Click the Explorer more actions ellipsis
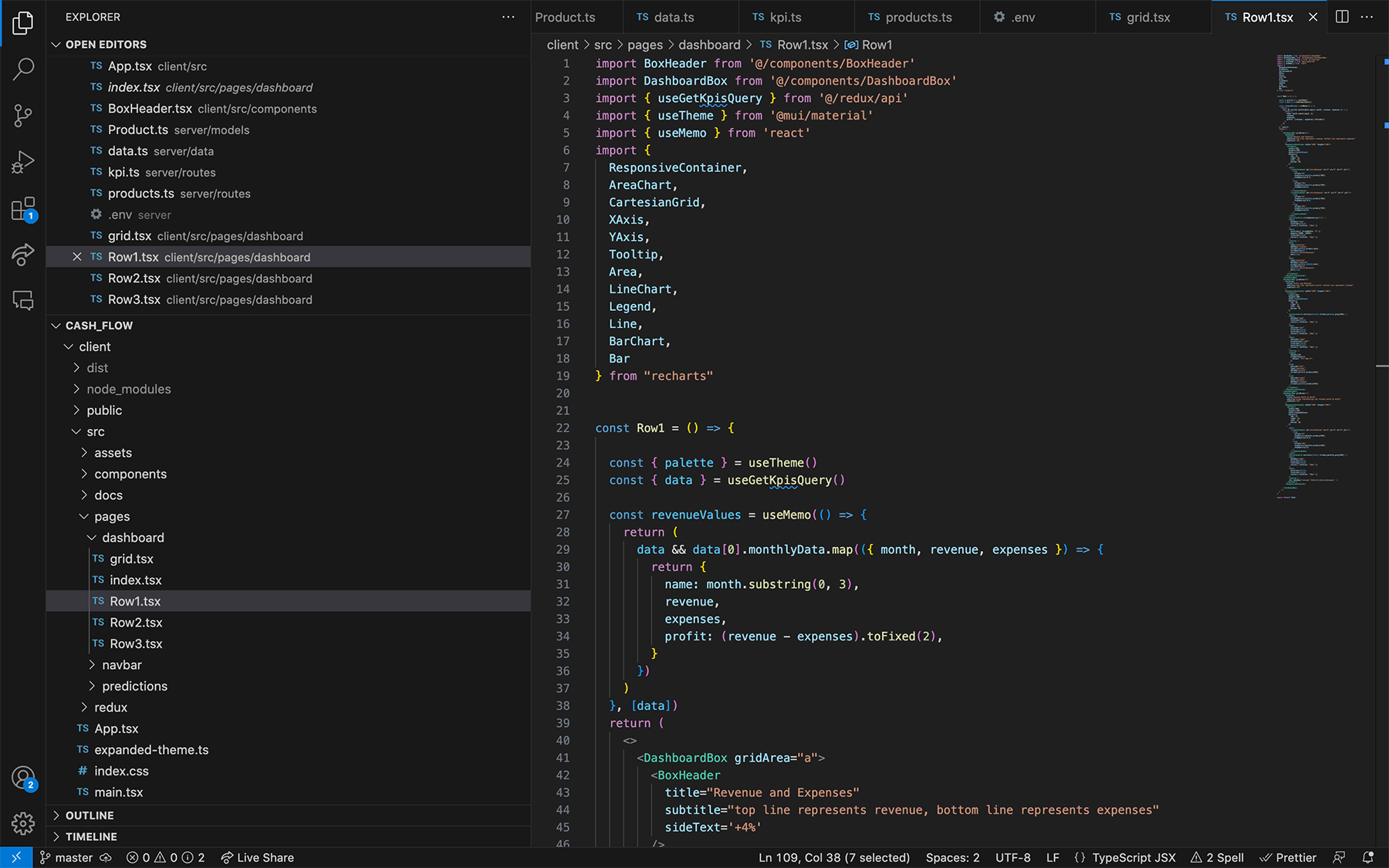Screen dimensions: 1389x868 [x=508, y=17]
